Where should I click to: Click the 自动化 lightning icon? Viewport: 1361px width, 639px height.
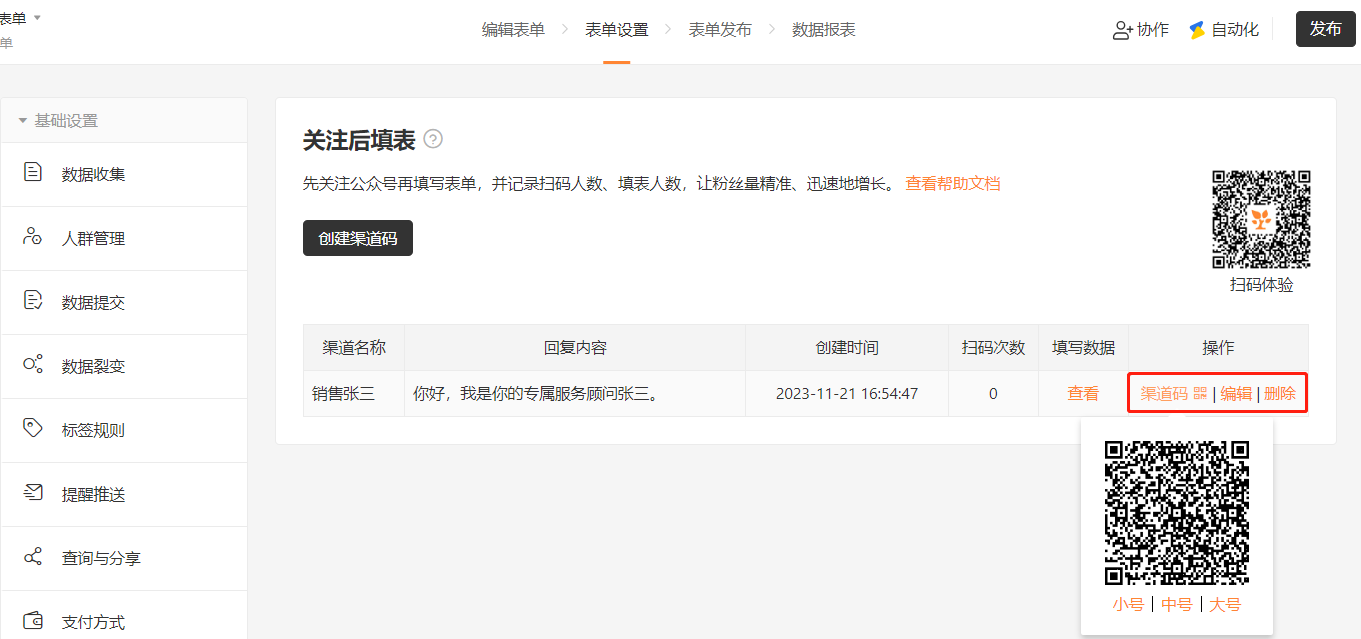coord(1197,30)
